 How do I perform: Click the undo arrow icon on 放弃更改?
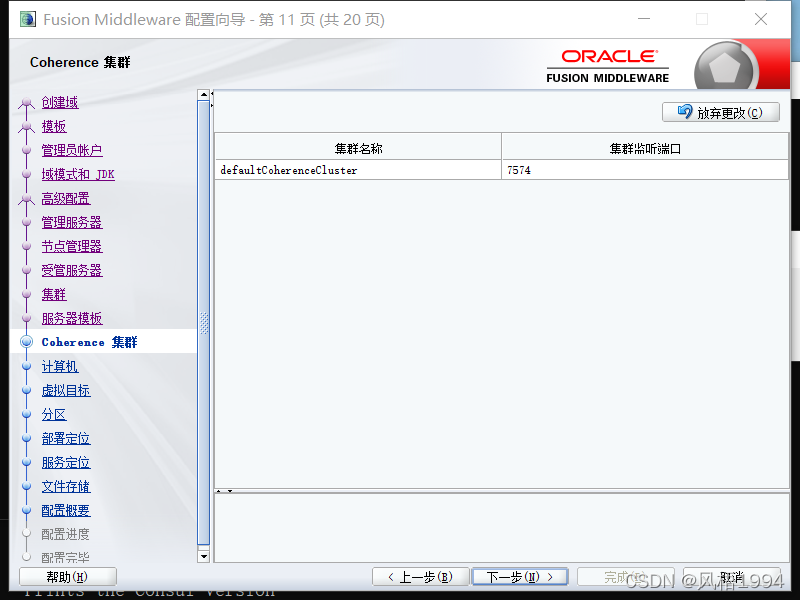coord(685,112)
